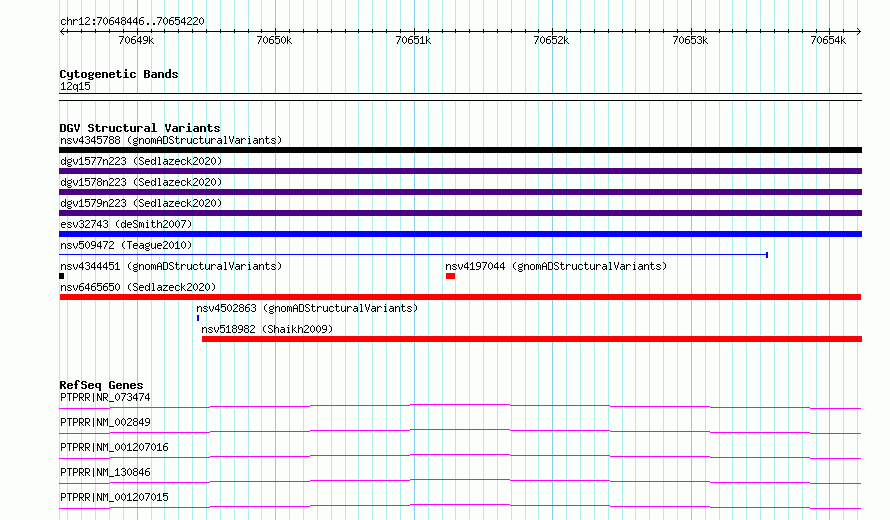Select the 12q15 band label

point(75,86)
